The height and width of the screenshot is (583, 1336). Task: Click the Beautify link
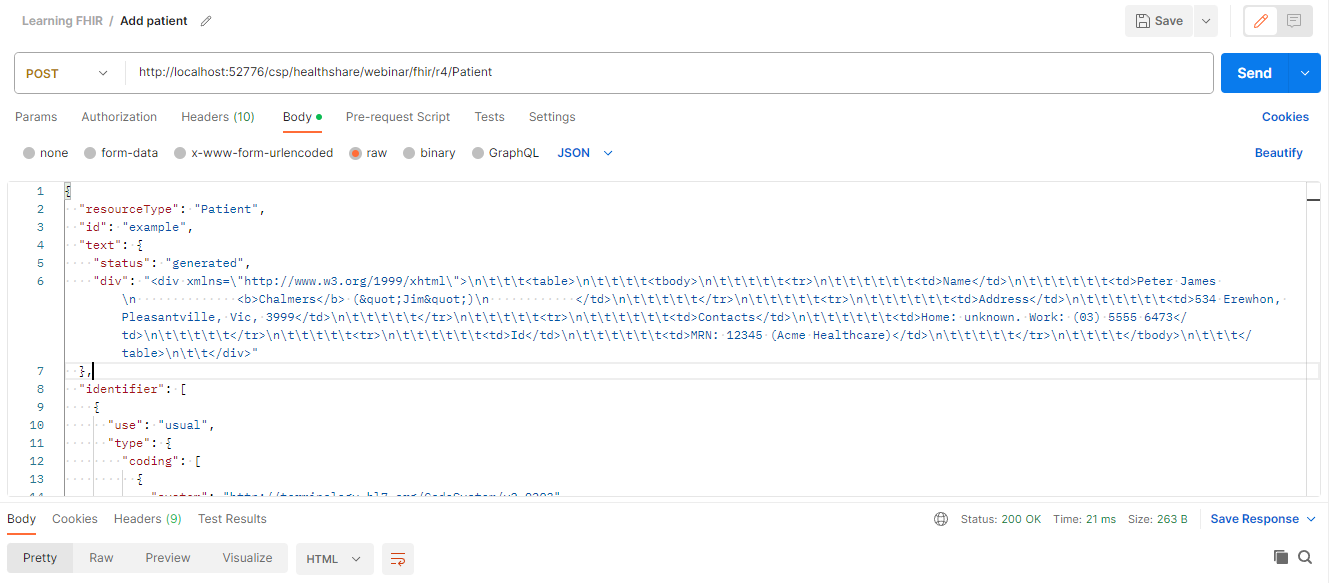(1278, 153)
